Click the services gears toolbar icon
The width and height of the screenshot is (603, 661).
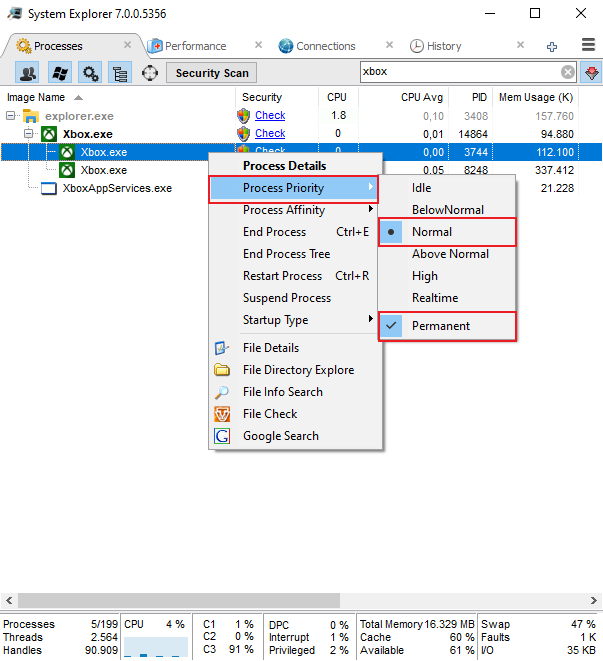click(90, 73)
